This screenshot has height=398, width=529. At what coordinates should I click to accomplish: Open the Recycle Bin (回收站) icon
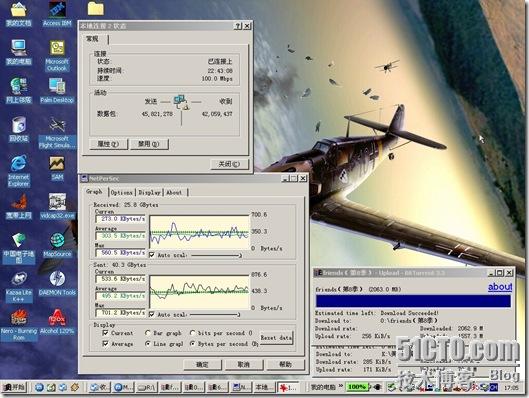19,129
